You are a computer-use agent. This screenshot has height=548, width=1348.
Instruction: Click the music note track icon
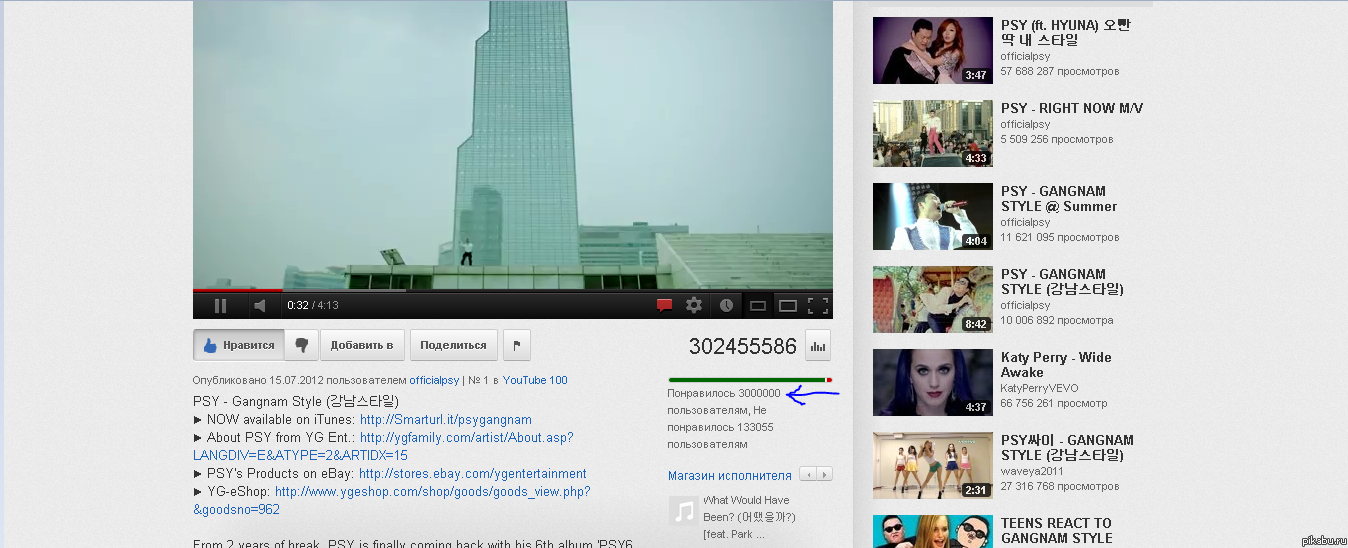pyautogui.click(x=683, y=511)
